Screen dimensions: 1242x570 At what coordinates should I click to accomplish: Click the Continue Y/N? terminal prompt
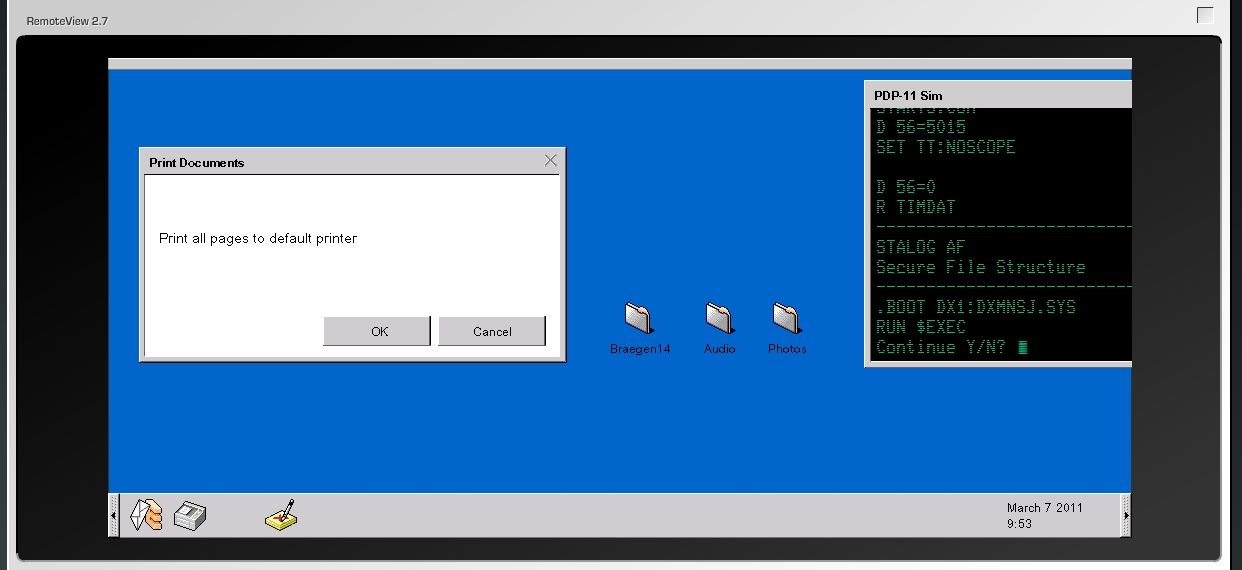point(940,348)
